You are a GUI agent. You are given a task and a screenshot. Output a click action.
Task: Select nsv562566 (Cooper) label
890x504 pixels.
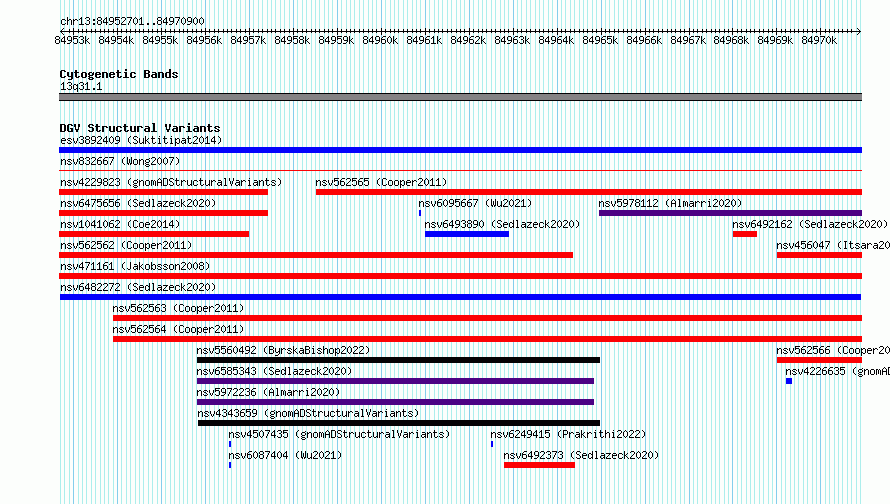pos(833,350)
